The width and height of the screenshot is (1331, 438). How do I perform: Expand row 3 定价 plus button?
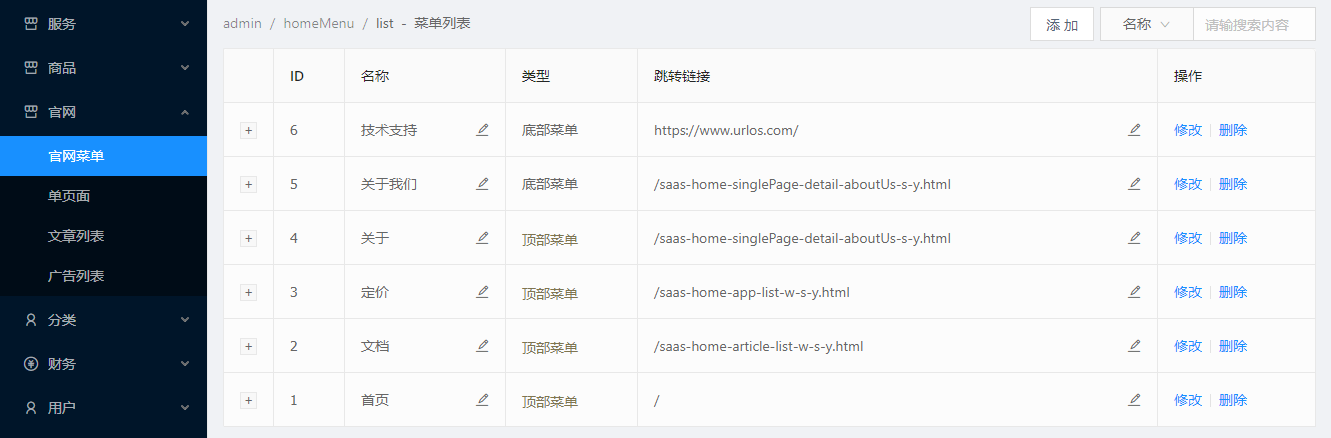point(249,292)
